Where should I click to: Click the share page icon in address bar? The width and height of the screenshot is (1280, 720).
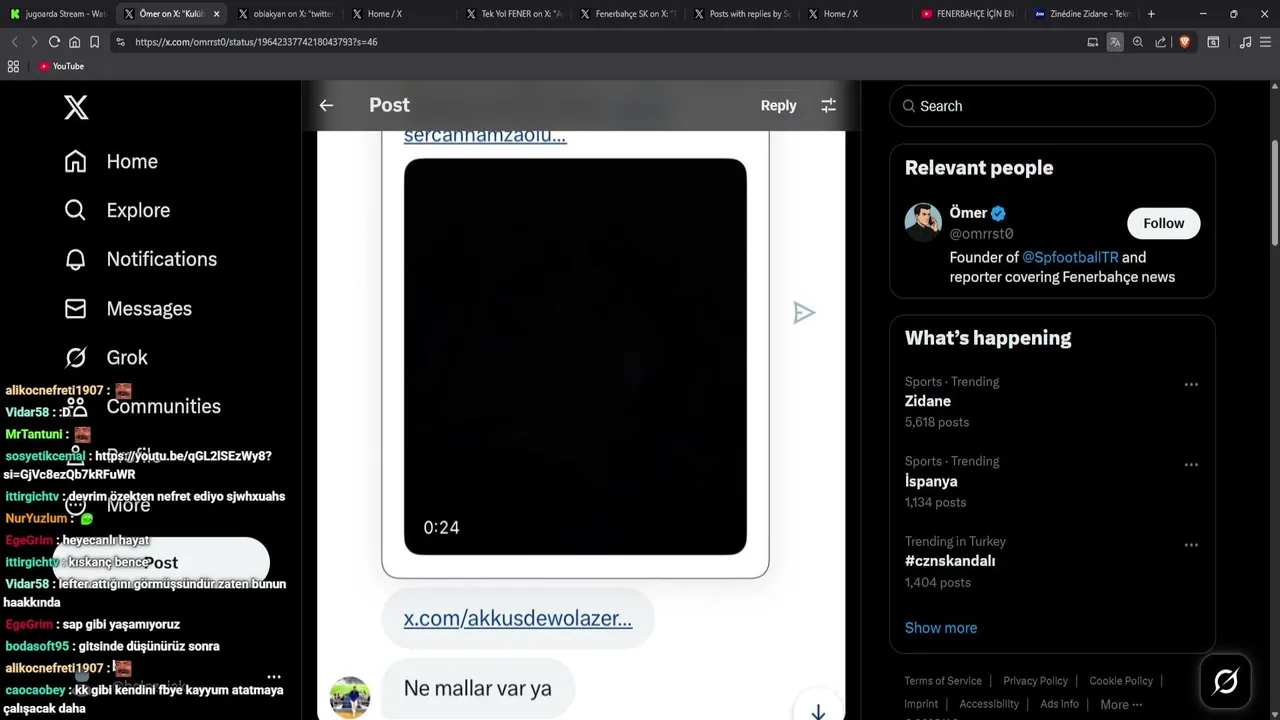coord(1161,42)
